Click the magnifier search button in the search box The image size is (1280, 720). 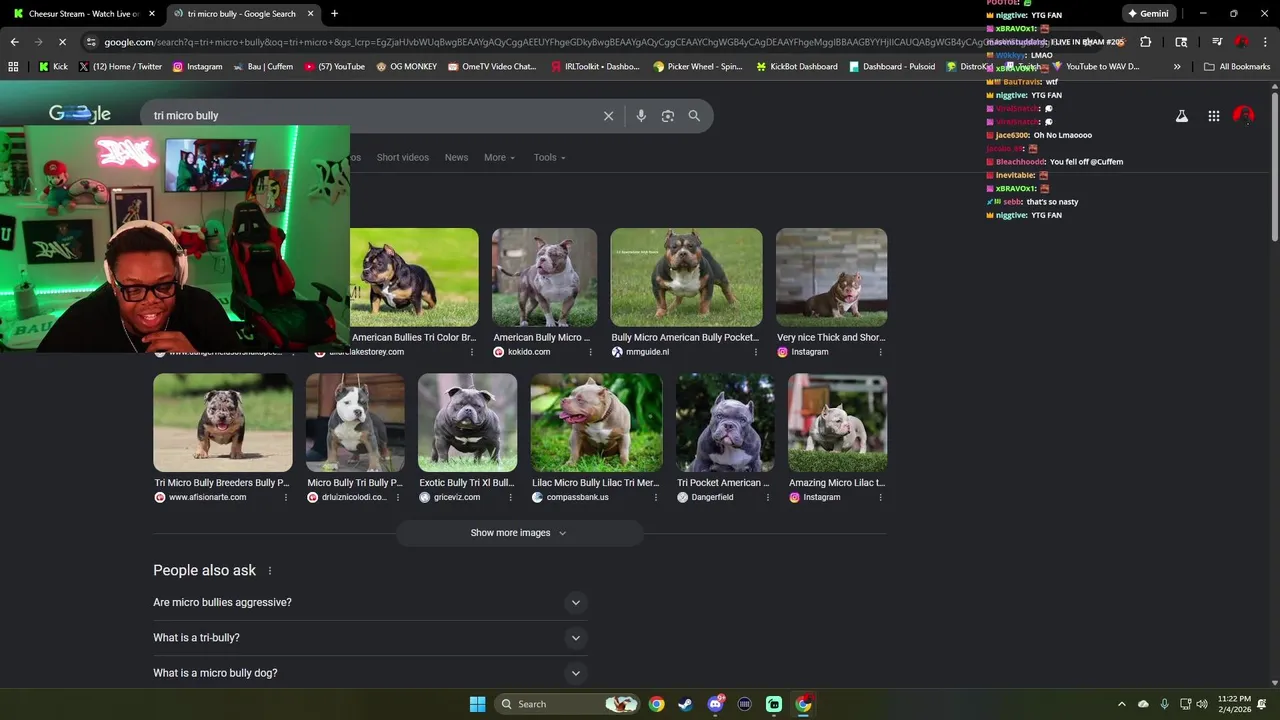click(694, 116)
